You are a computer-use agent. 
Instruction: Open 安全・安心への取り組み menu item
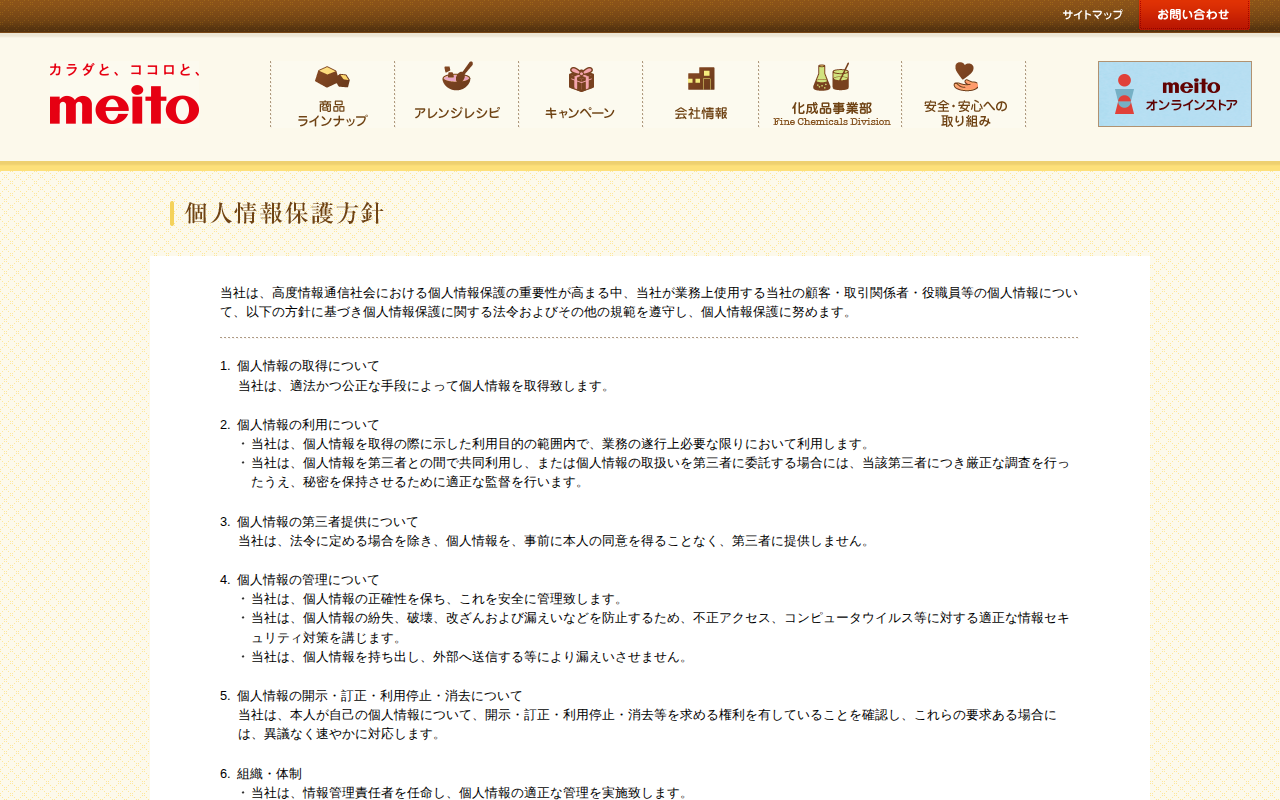(x=965, y=94)
